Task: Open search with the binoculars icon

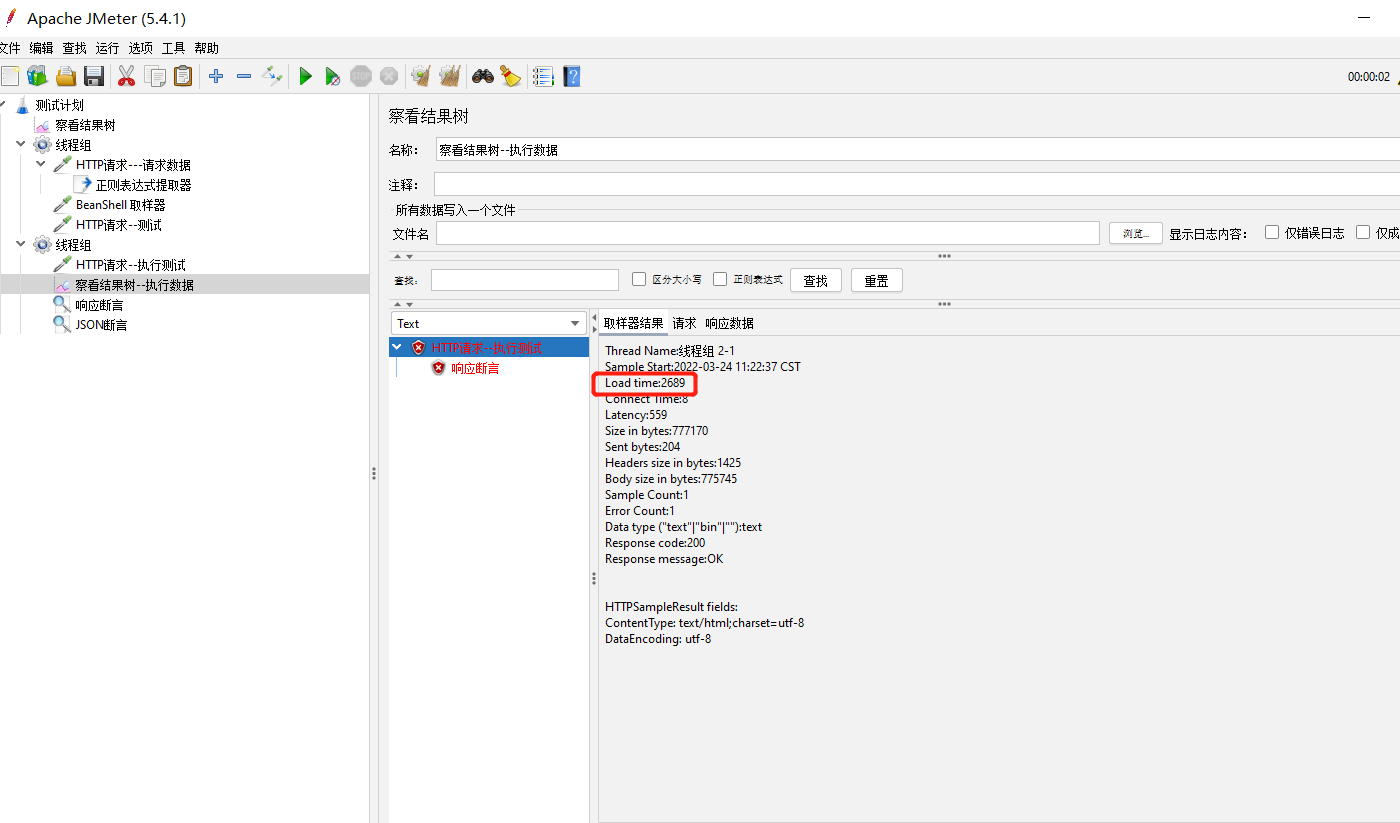Action: point(483,76)
